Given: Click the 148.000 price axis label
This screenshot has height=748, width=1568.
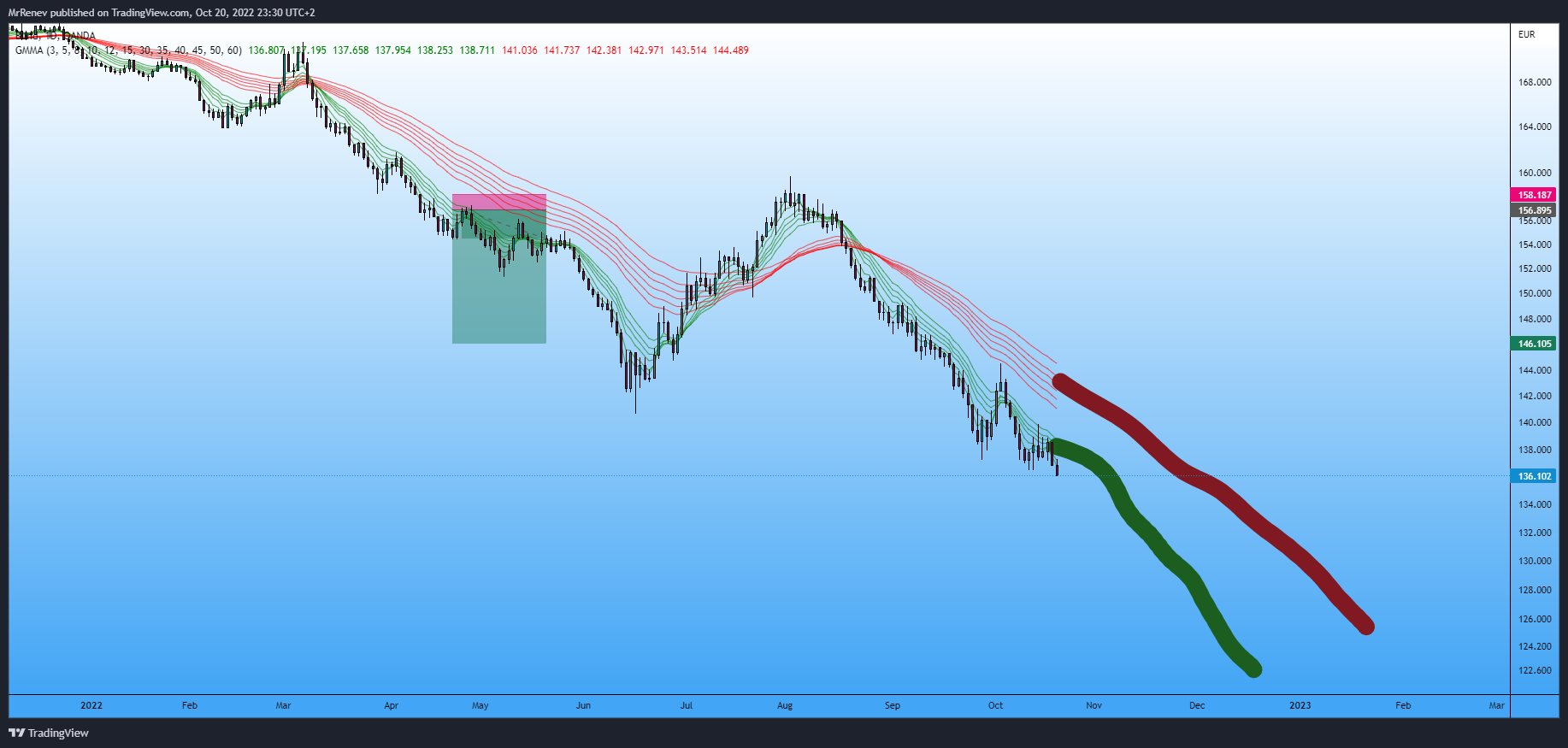Looking at the screenshot, I should [x=1535, y=319].
